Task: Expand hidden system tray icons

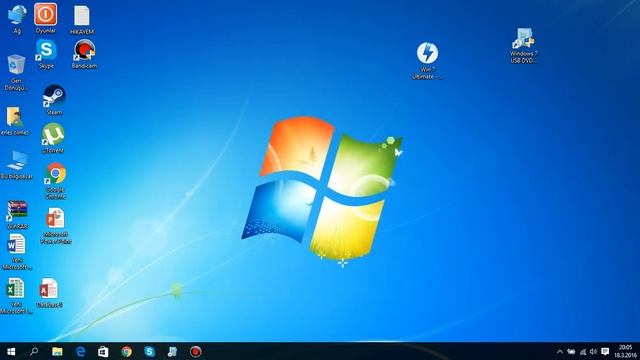Action: point(560,351)
